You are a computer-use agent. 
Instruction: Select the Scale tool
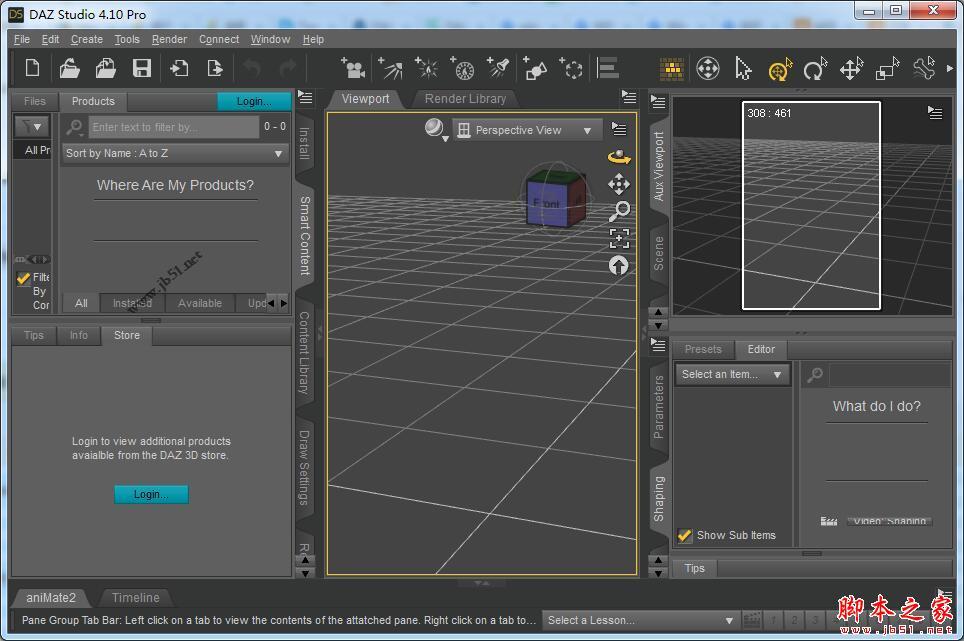tap(887, 69)
